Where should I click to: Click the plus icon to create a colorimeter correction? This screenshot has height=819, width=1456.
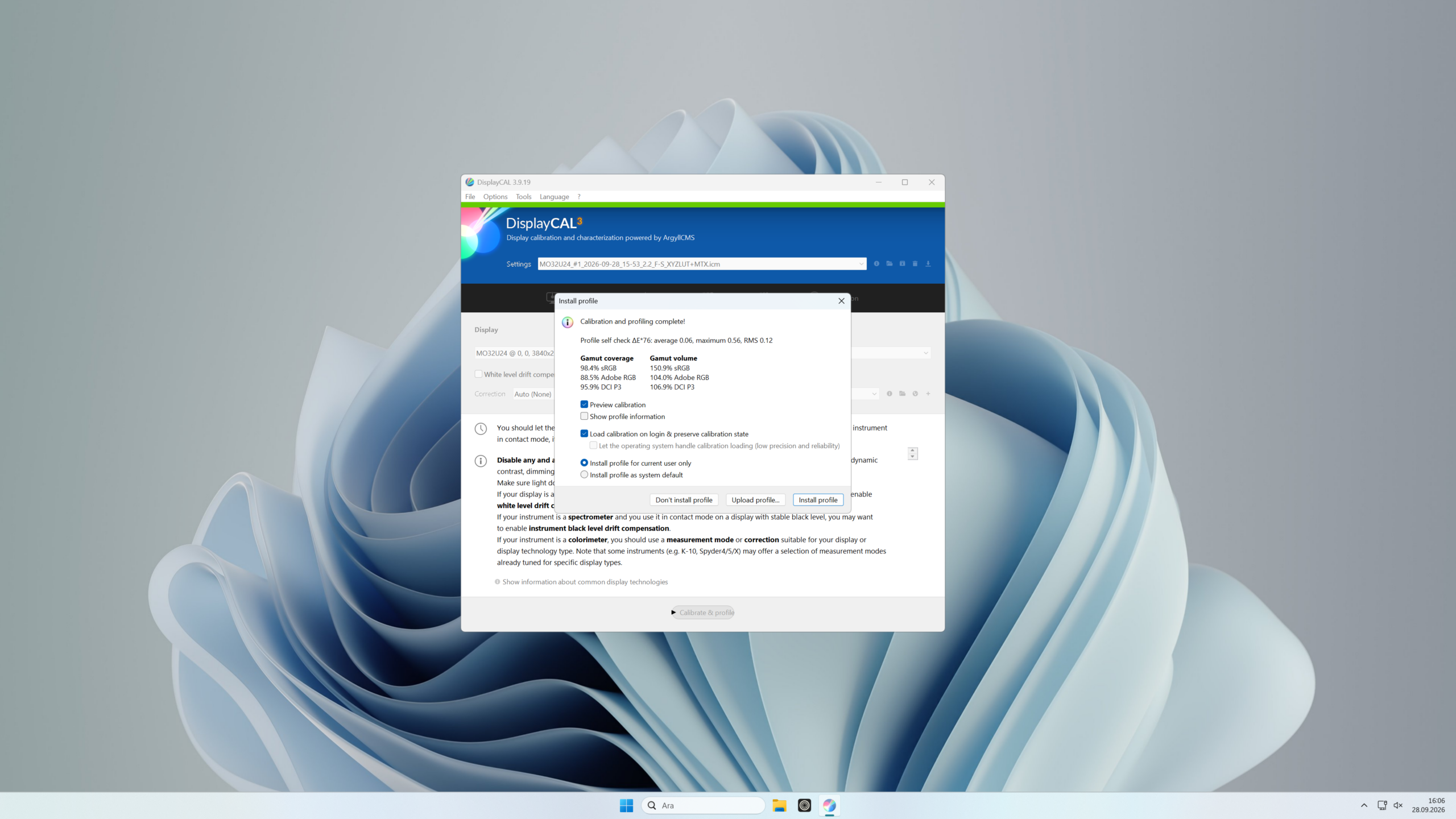coord(928,394)
